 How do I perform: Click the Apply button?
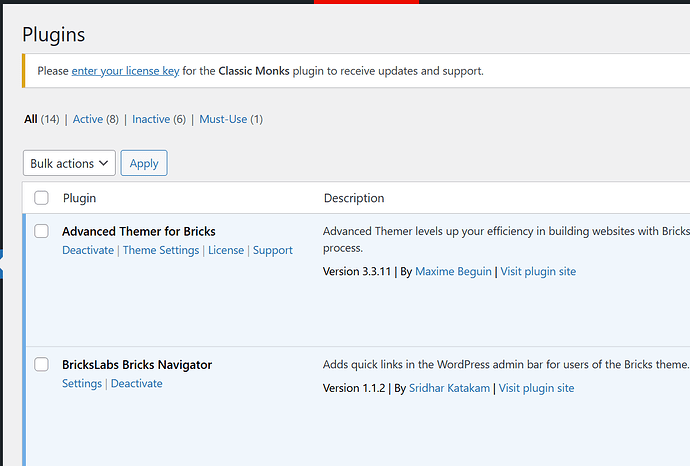pos(144,163)
